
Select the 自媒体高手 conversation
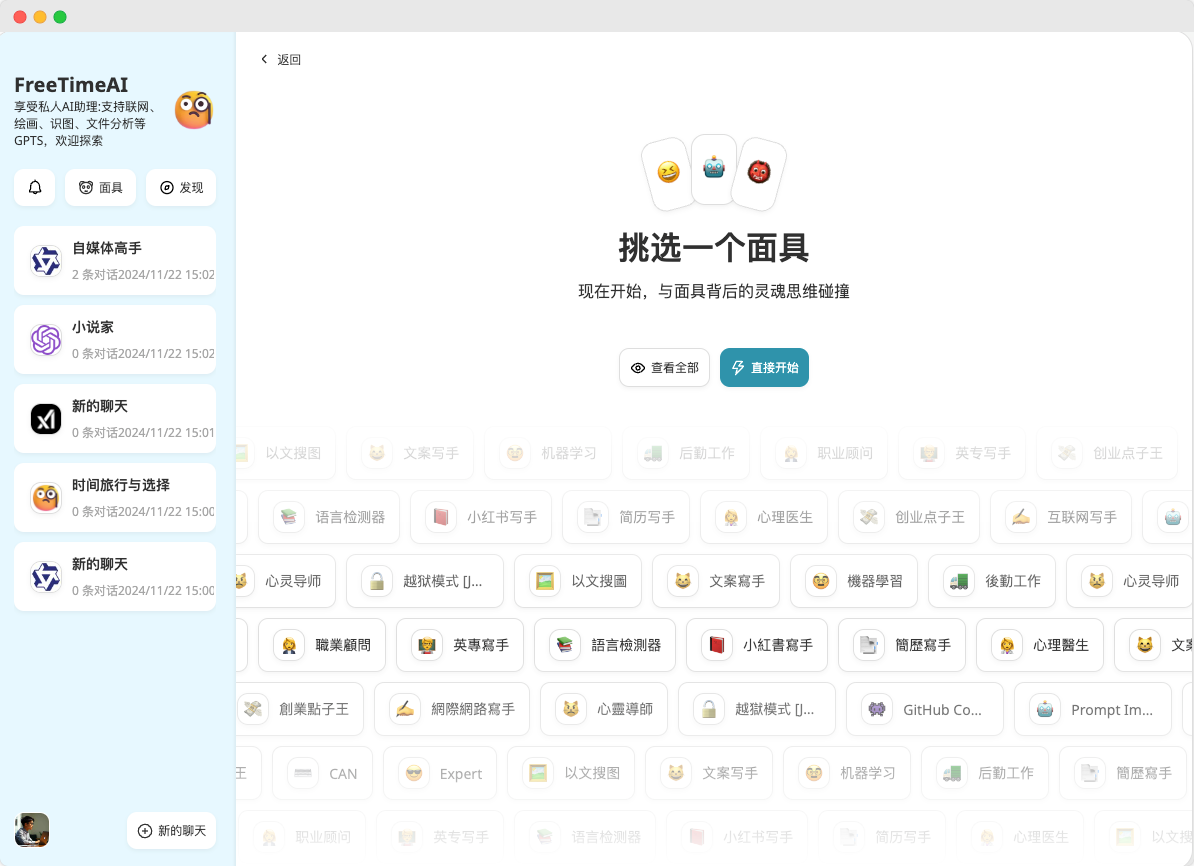114,261
